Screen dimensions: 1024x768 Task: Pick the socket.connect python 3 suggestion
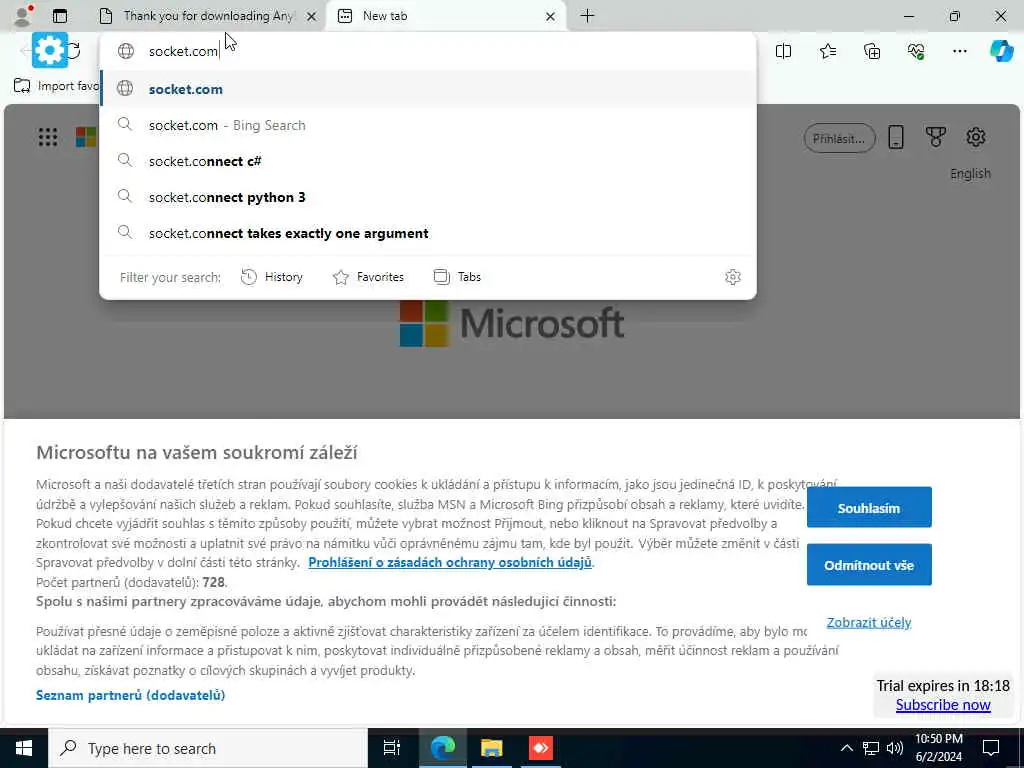428,197
